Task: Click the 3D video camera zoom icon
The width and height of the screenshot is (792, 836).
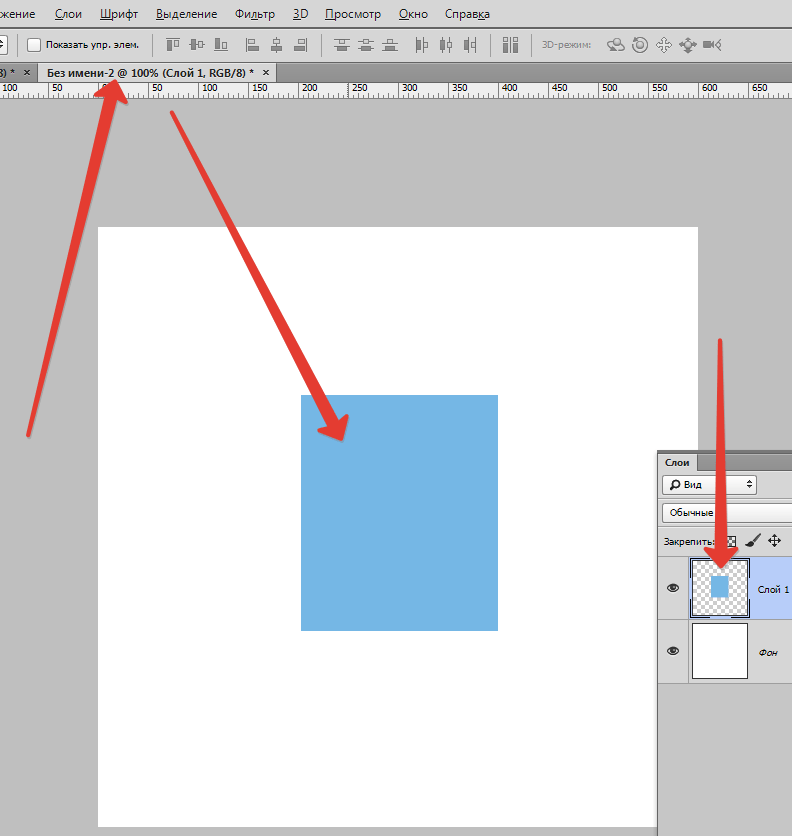Action: pyautogui.click(x=712, y=45)
